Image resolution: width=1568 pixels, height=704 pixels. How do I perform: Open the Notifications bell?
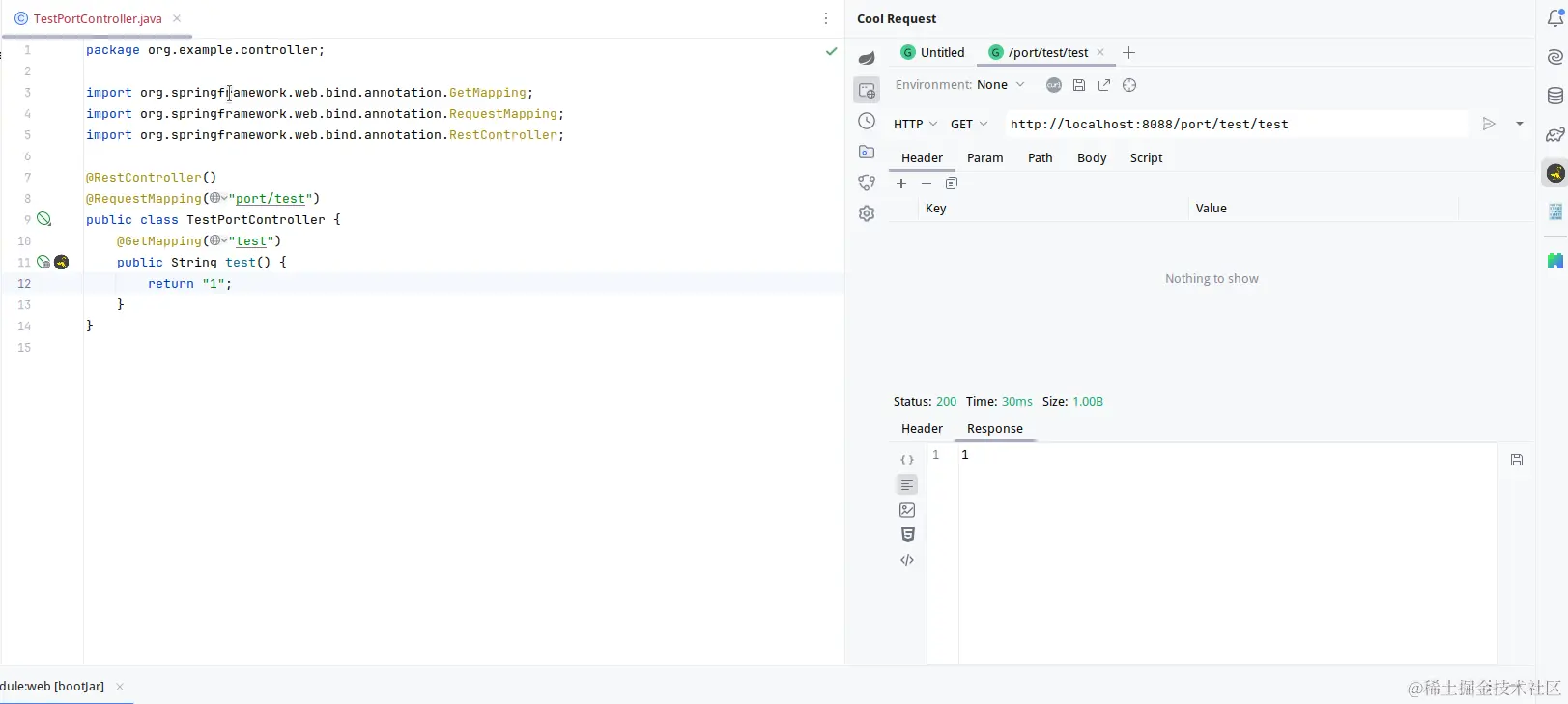(1555, 18)
